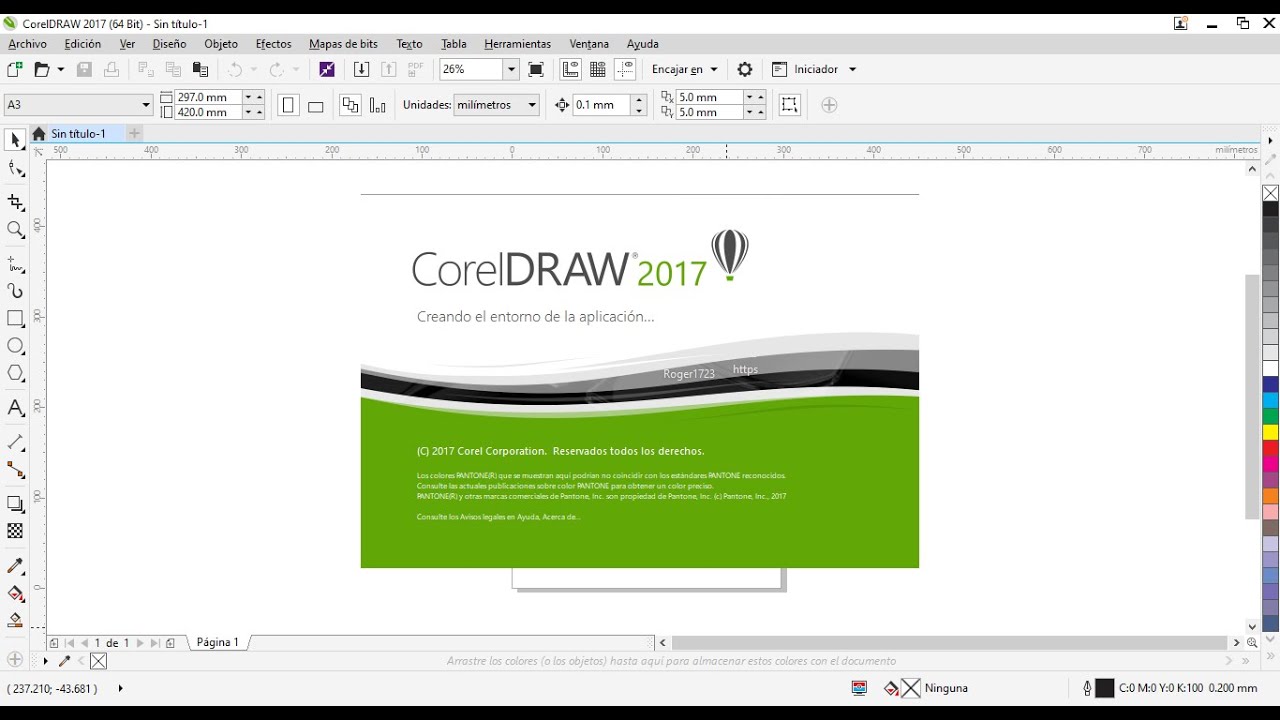The image size is (1280, 720).
Task: Pick the black swatch in color palette
Action: [1270, 209]
